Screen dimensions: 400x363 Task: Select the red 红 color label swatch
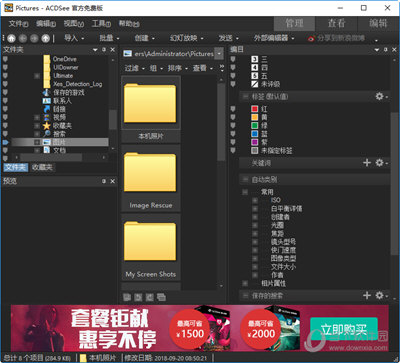tap(255, 109)
